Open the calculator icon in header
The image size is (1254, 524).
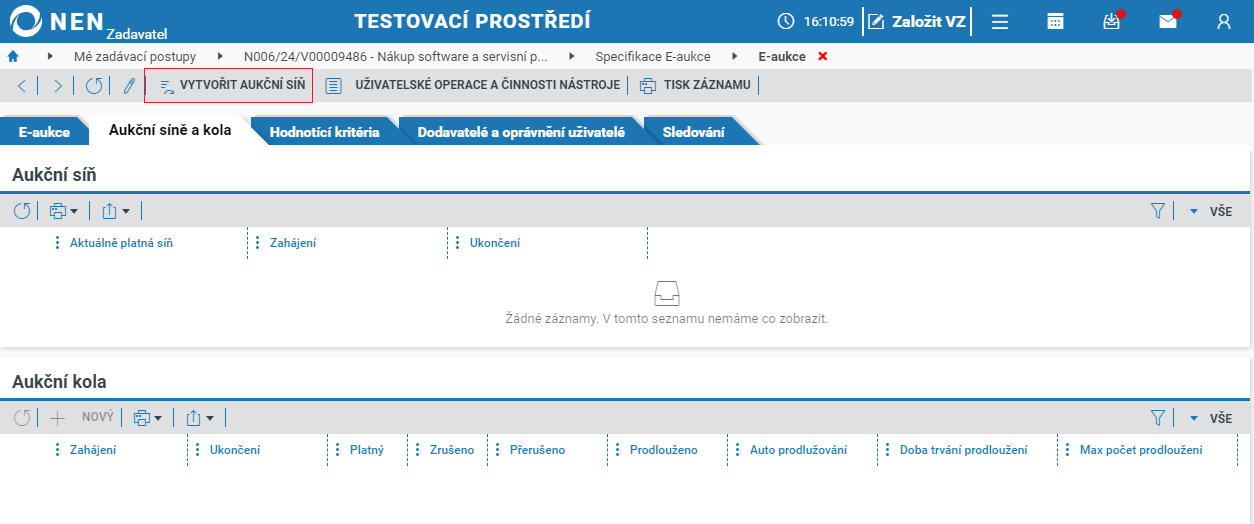1055,21
